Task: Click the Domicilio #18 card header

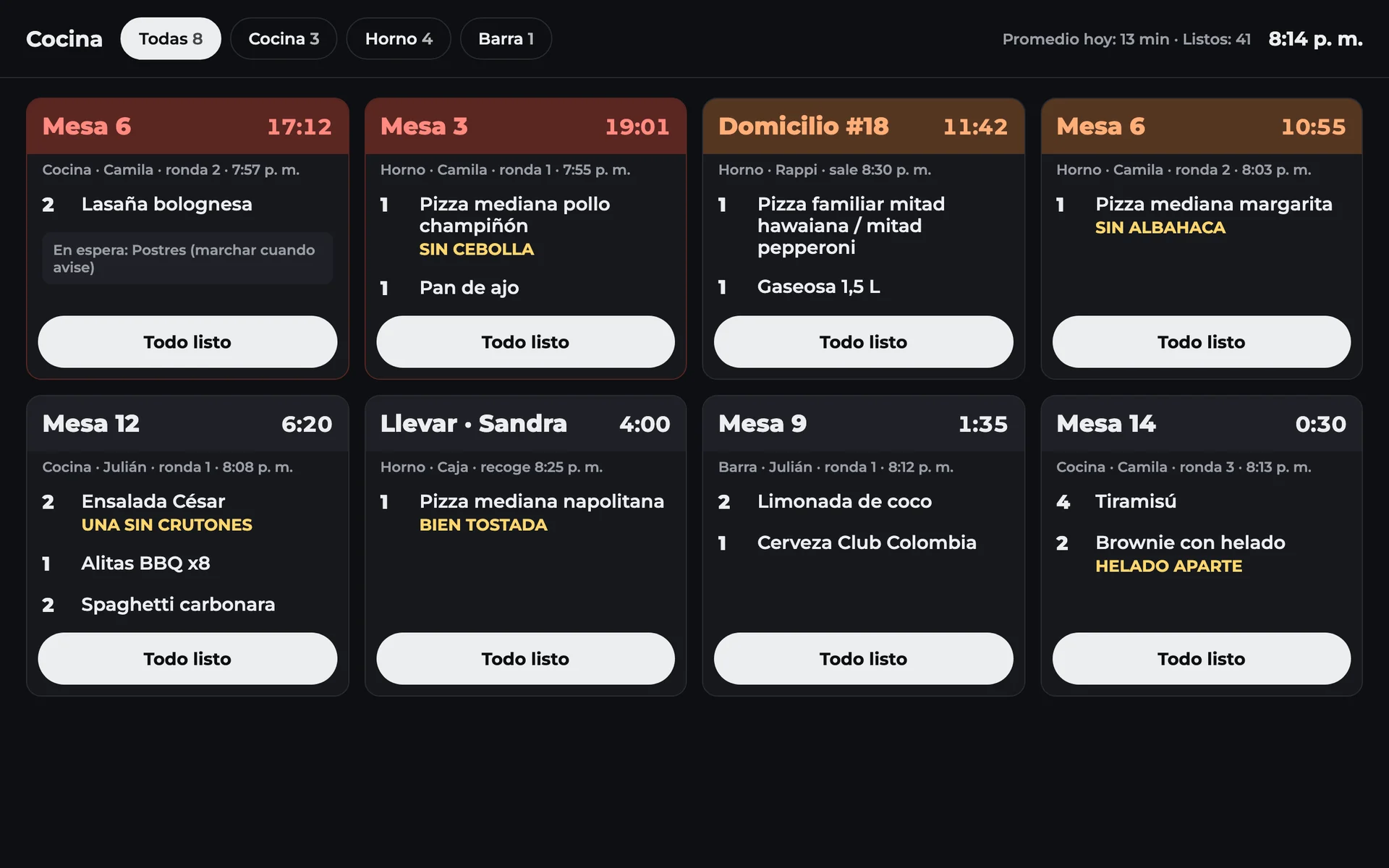Action: 863,127
